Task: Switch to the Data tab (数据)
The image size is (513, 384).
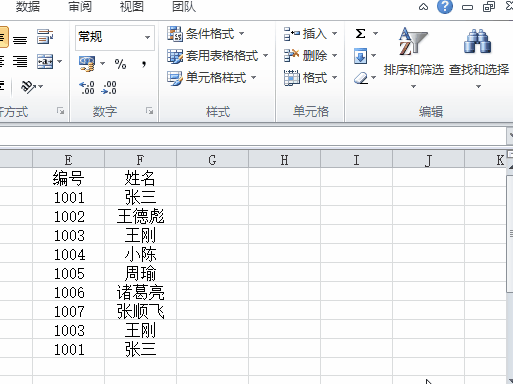Action: click(28, 6)
